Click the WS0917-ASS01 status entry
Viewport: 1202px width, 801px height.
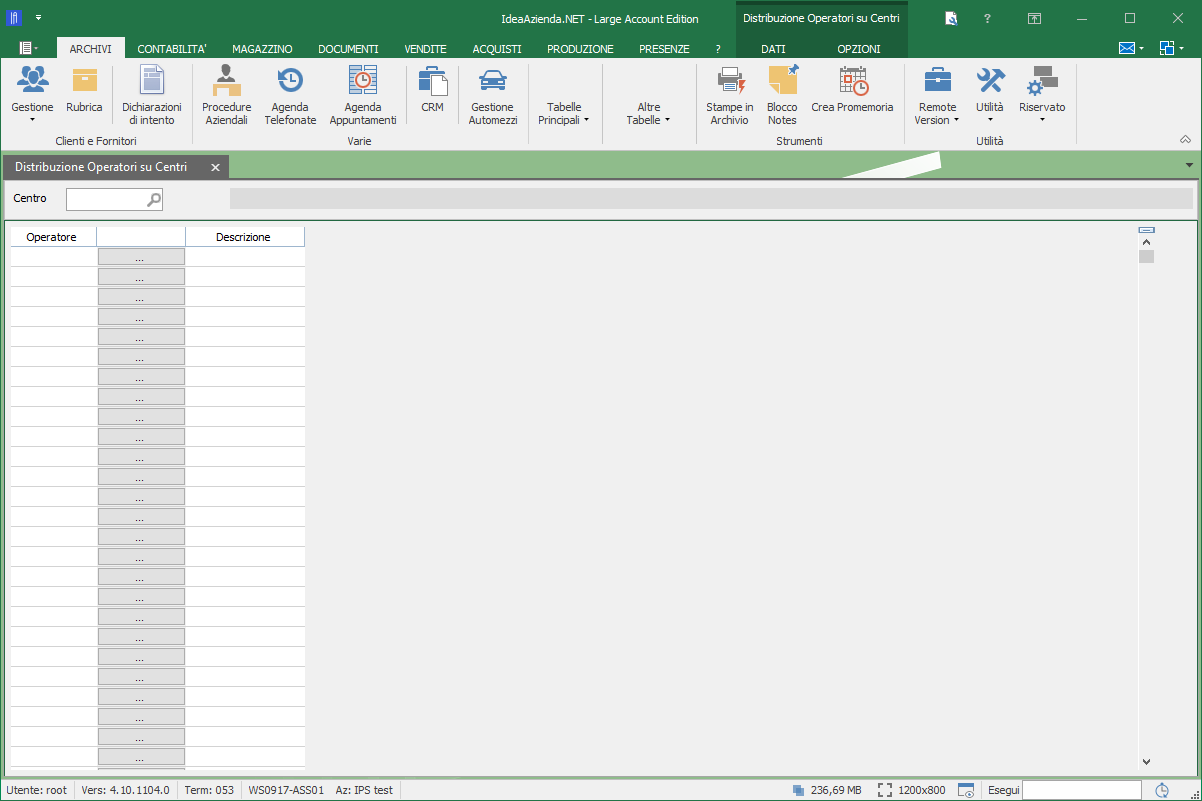point(286,790)
